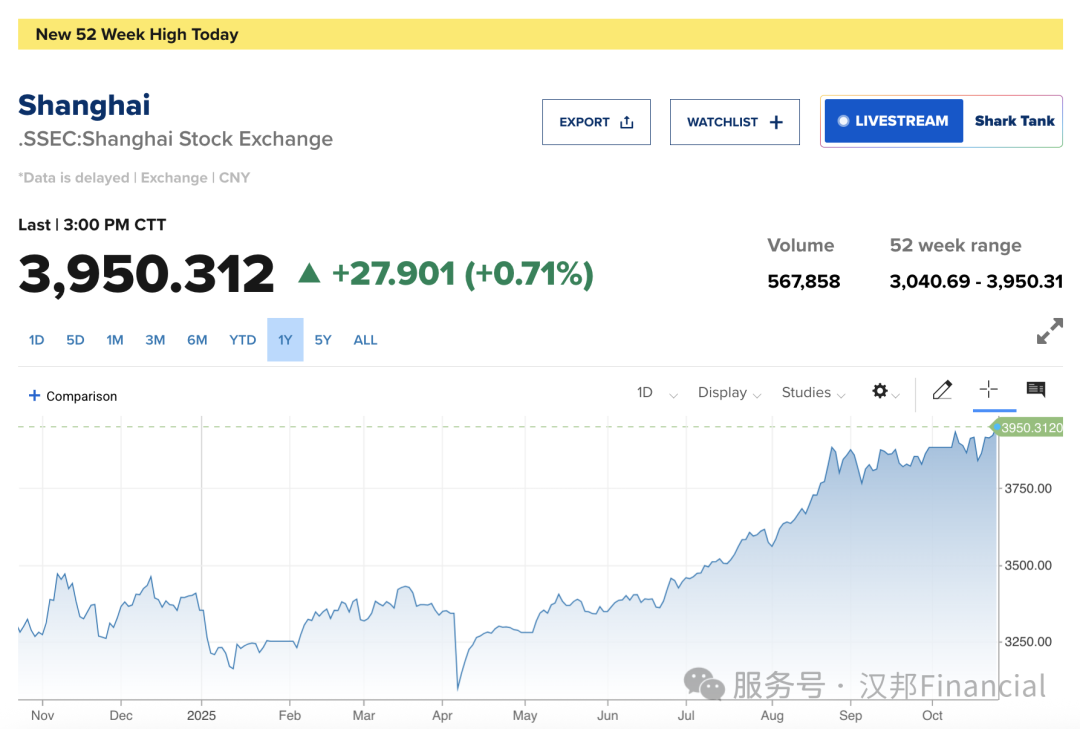The height and width of the screenshot is (729, 1080).
Task: Open the Studies dropdown menu
Action: pos(813,393)
